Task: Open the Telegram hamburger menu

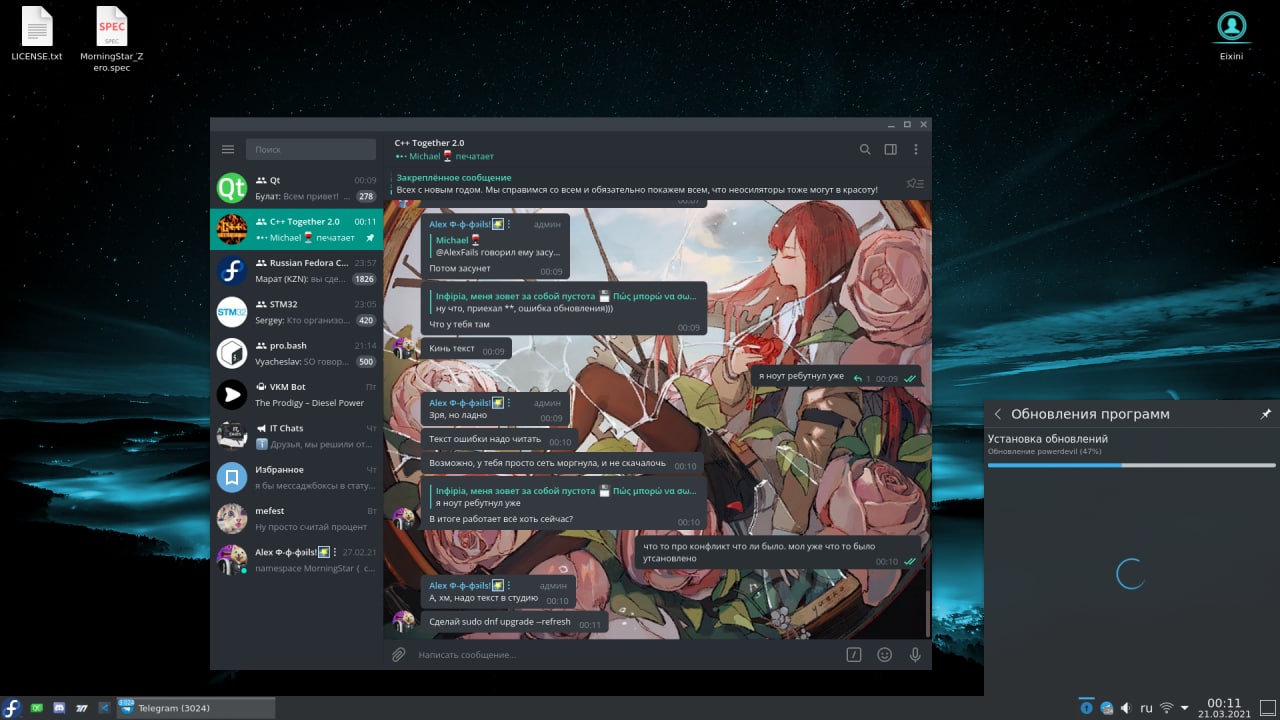Action: coord(228,149)
